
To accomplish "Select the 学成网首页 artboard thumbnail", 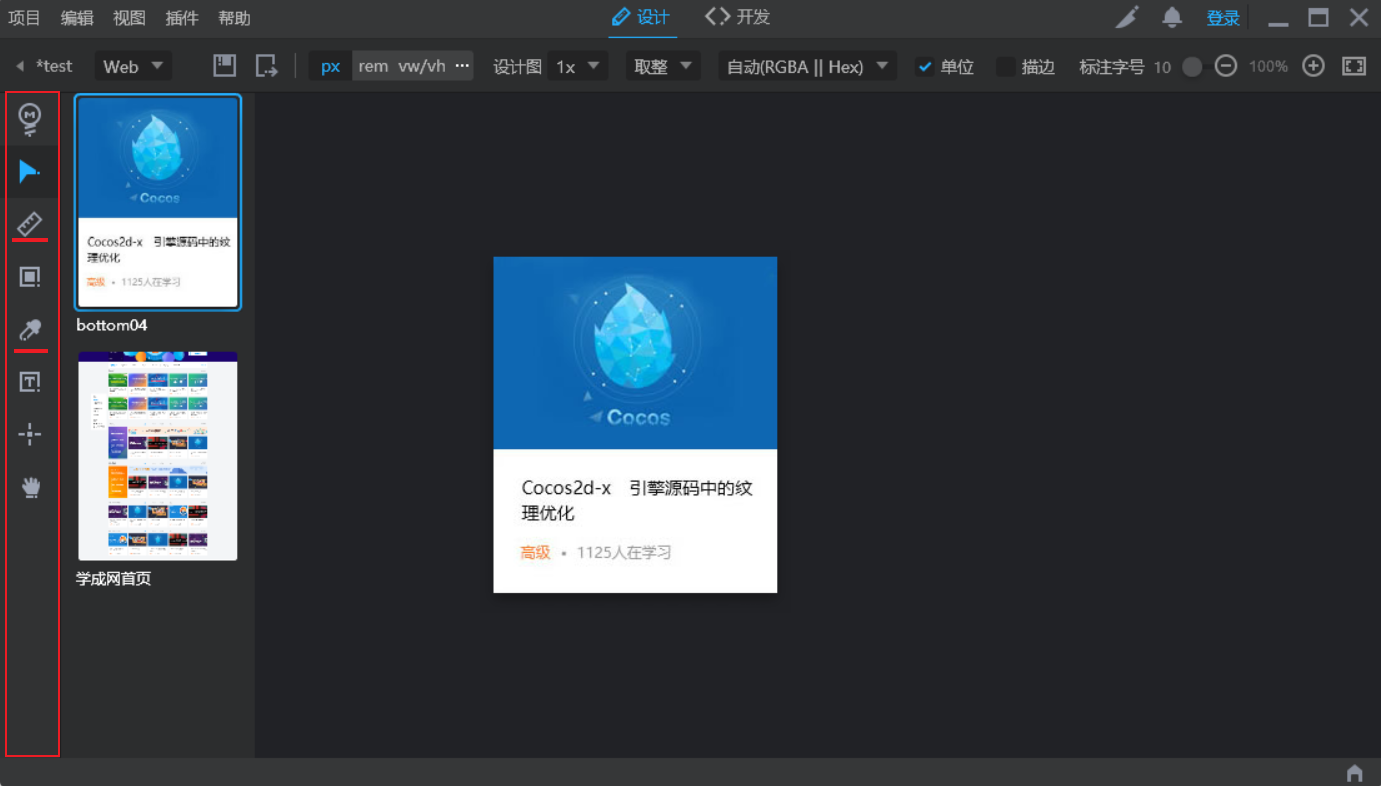I will (158, 455).
